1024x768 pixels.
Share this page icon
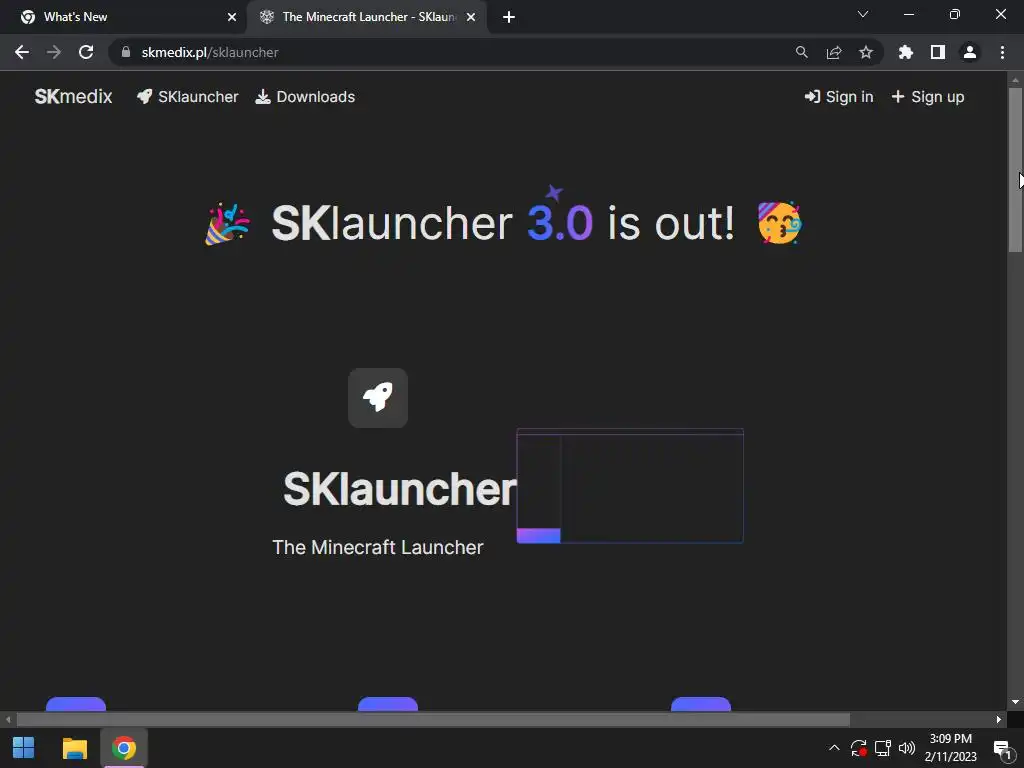pyautogui.click(x=834, y=52)
